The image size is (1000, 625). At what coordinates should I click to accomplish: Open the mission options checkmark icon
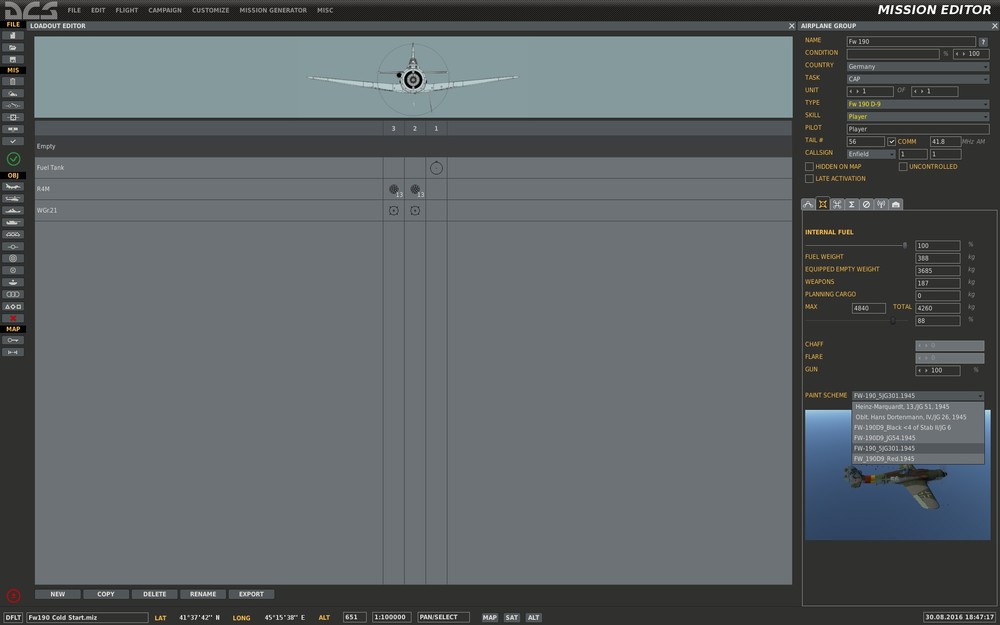13,141
